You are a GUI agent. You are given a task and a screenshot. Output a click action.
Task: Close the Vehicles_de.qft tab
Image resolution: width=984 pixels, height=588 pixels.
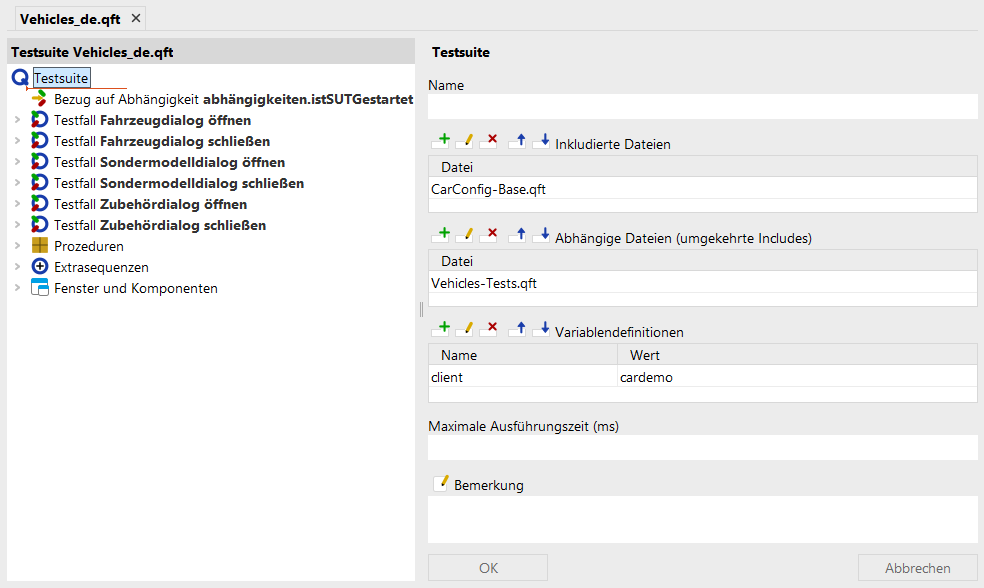(136, 18)
